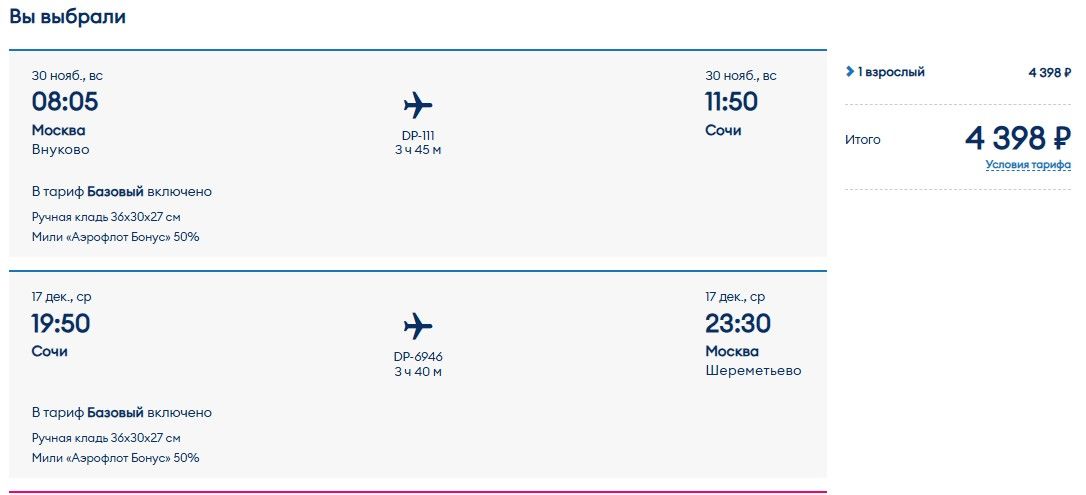This screenshot has width=1086, height=495.
Task: Click the Внуково airport label
Action: pyautogui.click(x=60, y=150)
